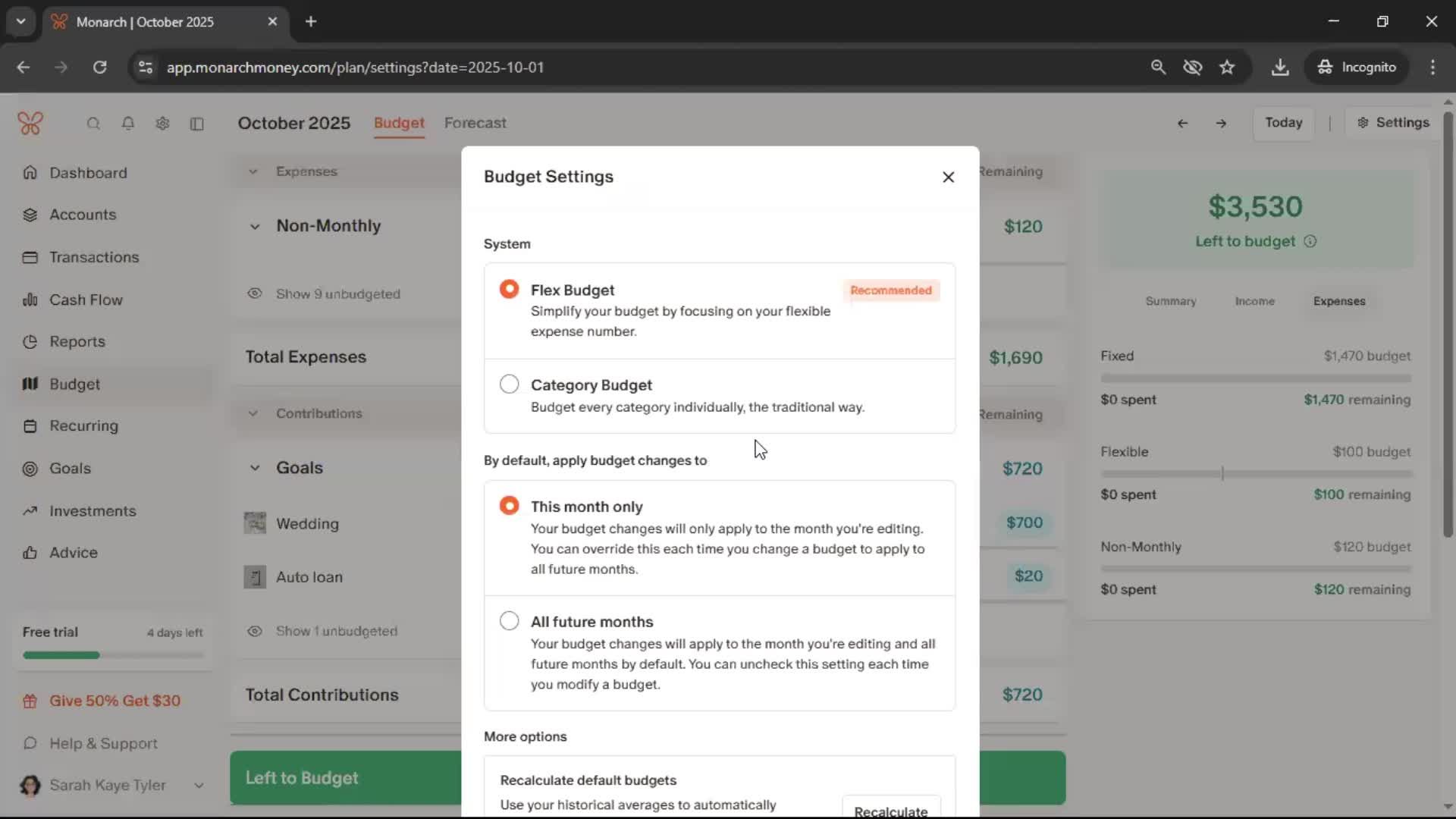The width and height of the screenshot is (1456, 819).
Task: Close the Budget Settings dialog
Action: [948, 177]
